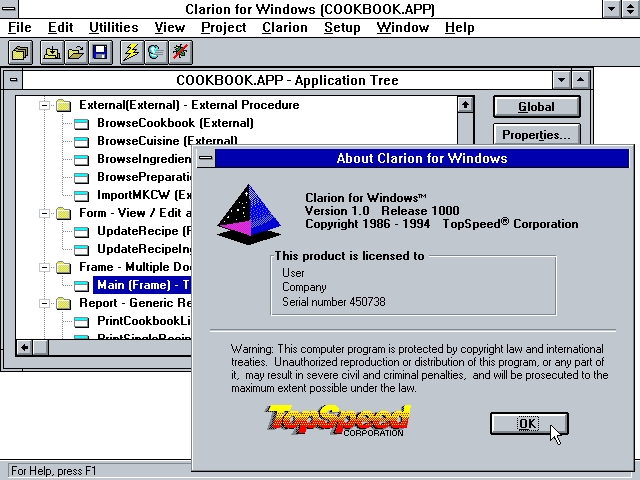Click the first toolbar icon showing stacked folders
640x480 pixels.
tap(20, 52)
